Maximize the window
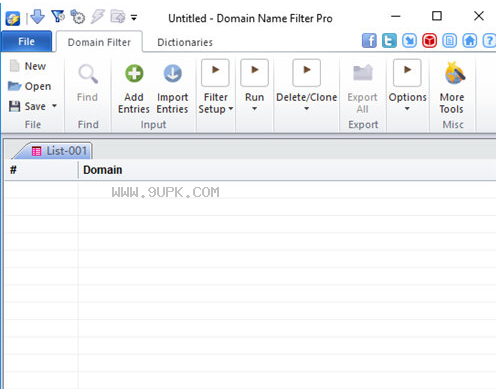This screenshot has width=496, height=389. pos(437,16)
